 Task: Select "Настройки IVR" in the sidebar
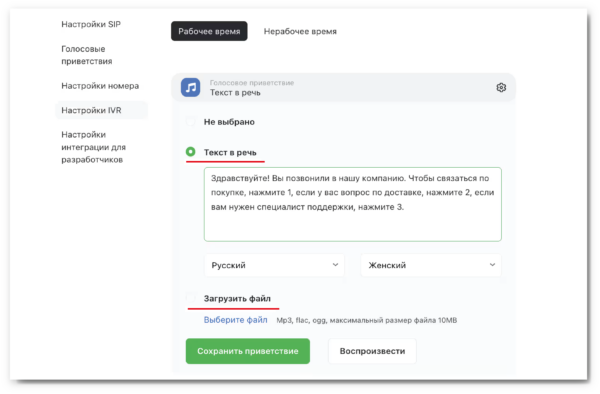click(101, 110)
